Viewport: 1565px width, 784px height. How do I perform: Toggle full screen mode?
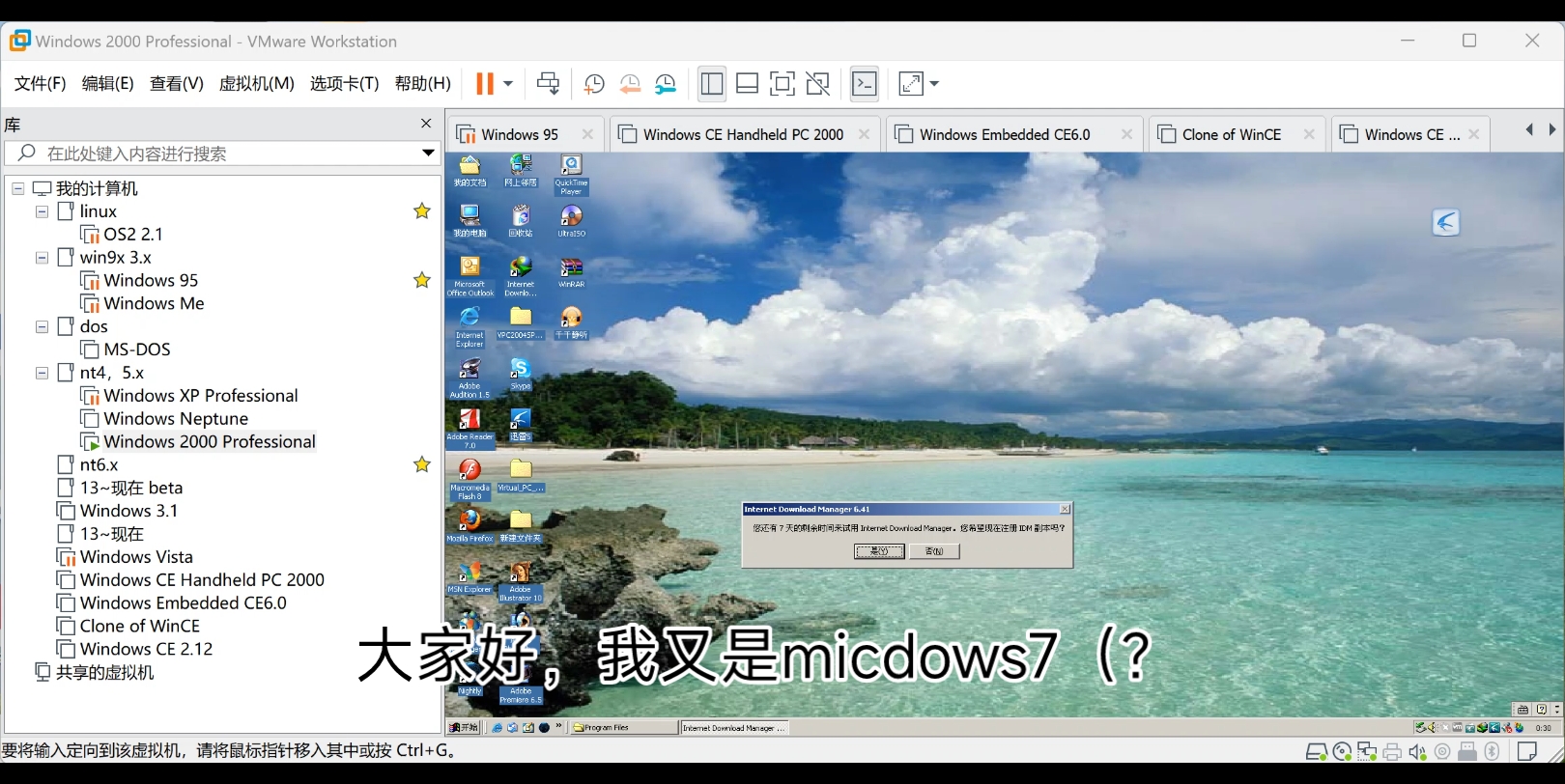[x=782, y=84]
